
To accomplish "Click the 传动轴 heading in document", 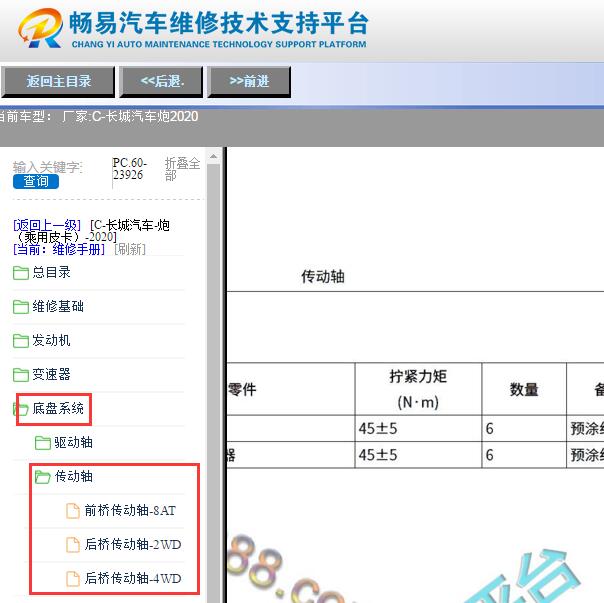I will click(x=323, y=277).
